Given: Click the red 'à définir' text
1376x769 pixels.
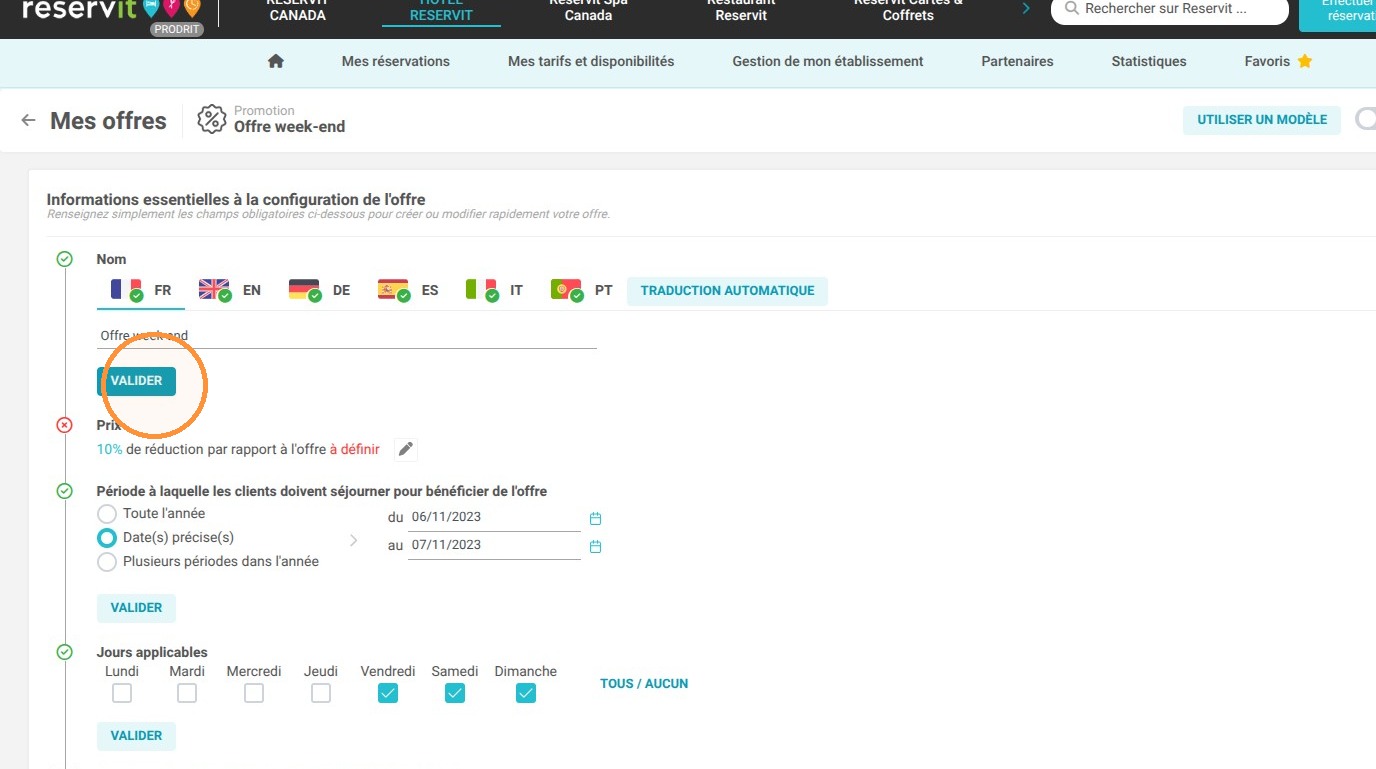Looking at the screenshot, I should pos(355,450).
